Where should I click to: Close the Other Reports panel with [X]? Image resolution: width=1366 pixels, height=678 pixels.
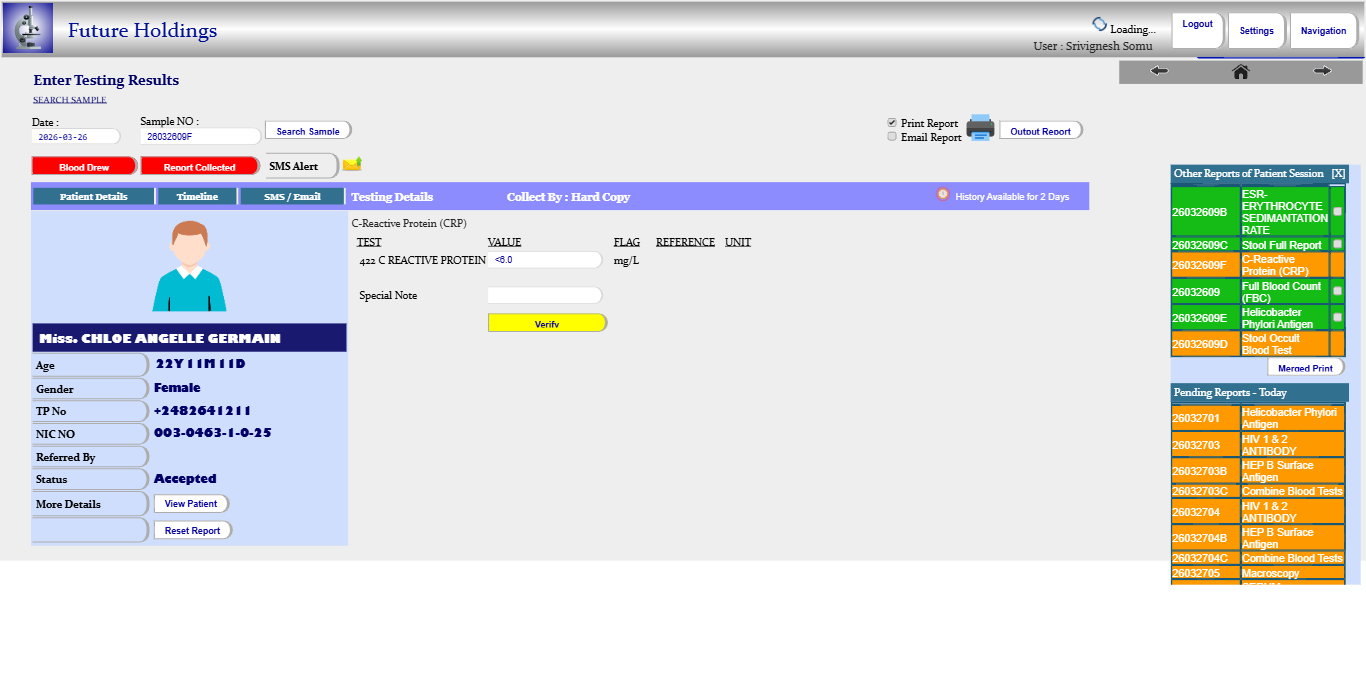click(x=1338, y=174)
